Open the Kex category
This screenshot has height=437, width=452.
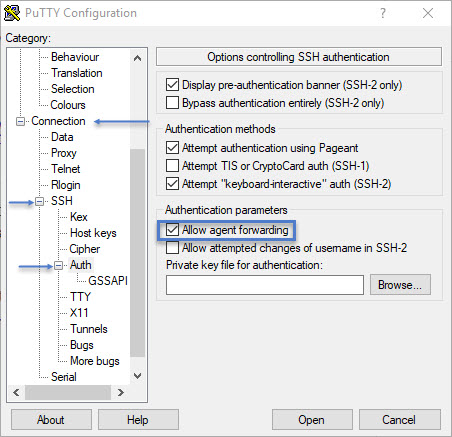click(x=79, y=217)
